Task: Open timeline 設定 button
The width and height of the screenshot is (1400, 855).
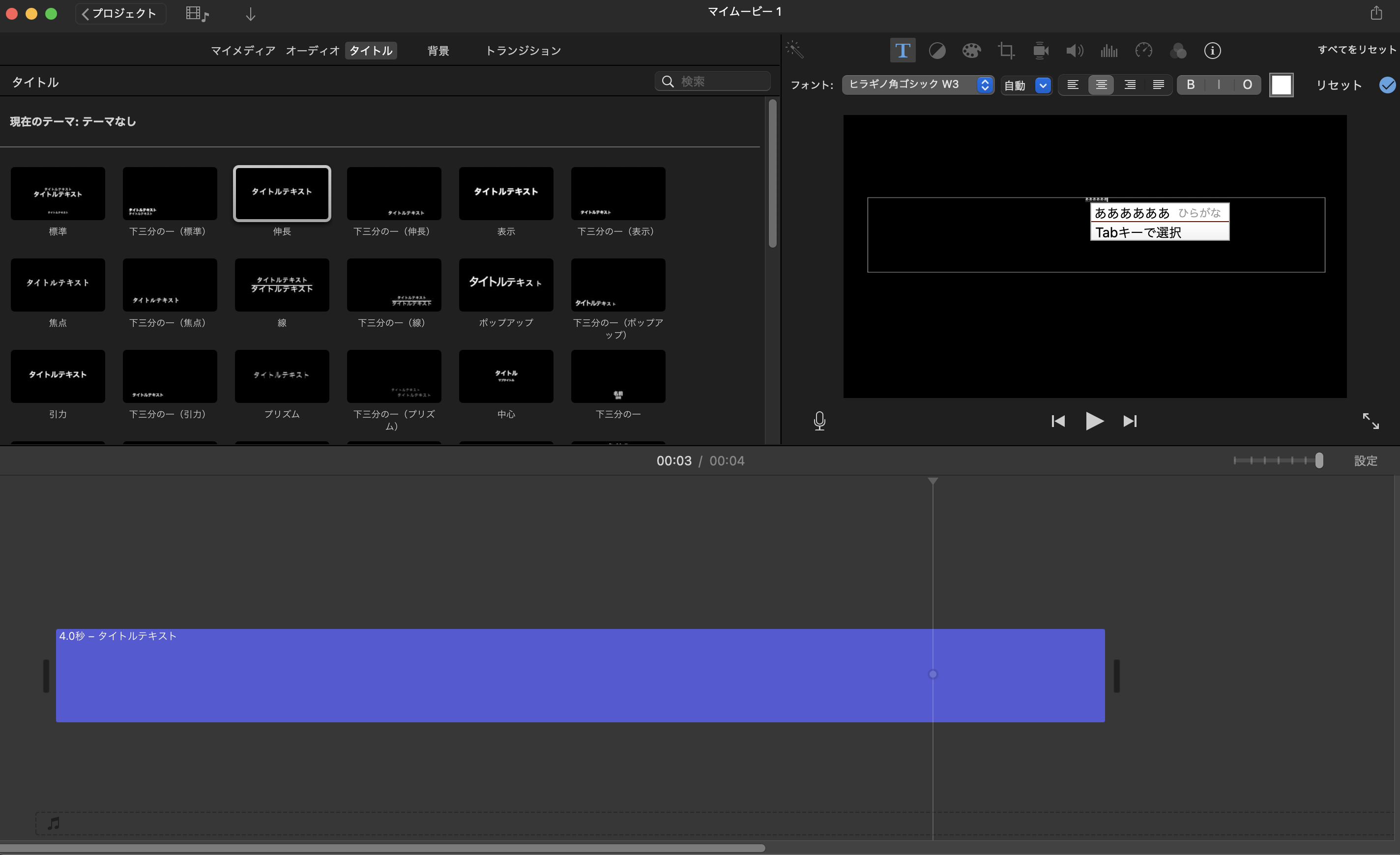Action: [x=1365, y=461]
